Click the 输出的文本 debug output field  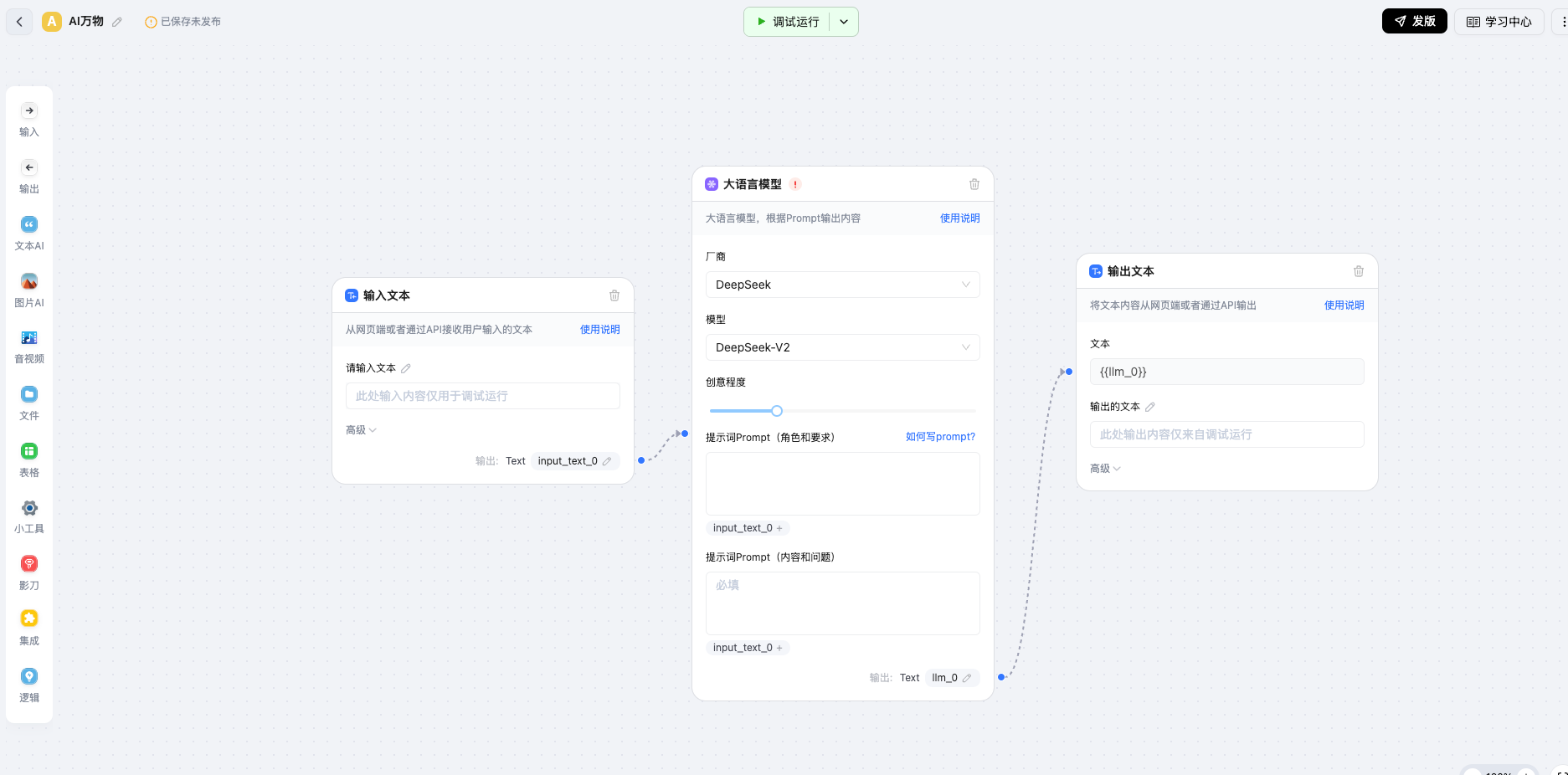(1226, 434)
